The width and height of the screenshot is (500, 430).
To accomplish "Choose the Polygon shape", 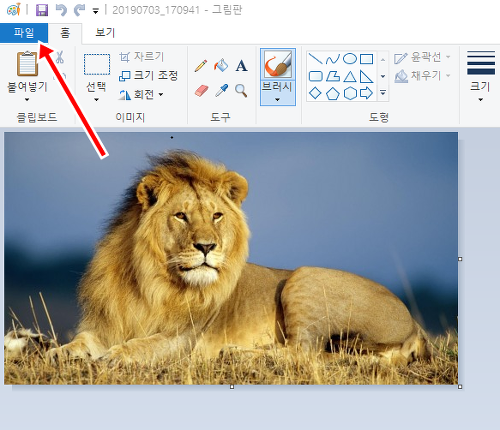I will tap(333, 76).
